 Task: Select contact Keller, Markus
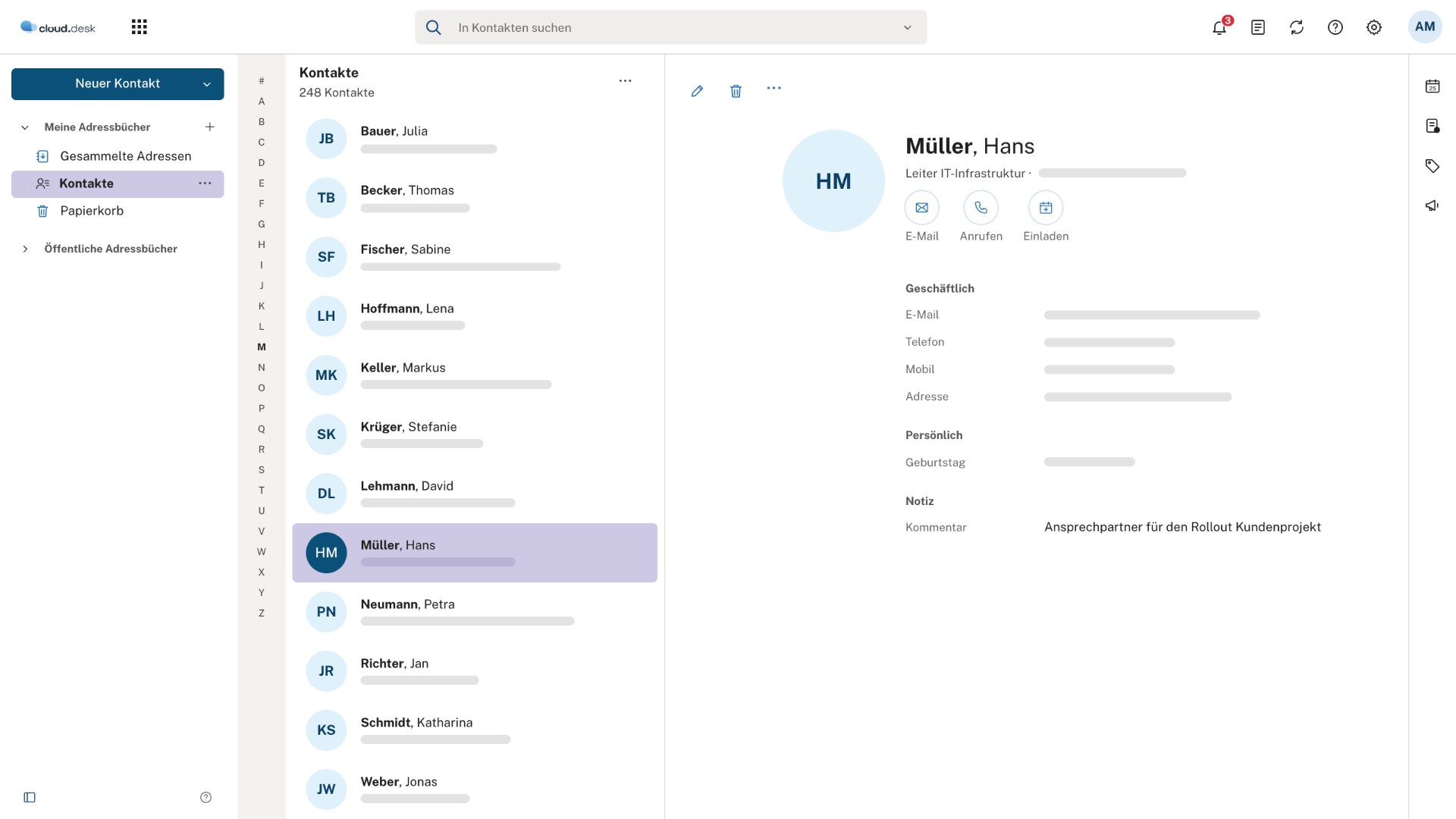pyautogui.click(x=475, y=375)
